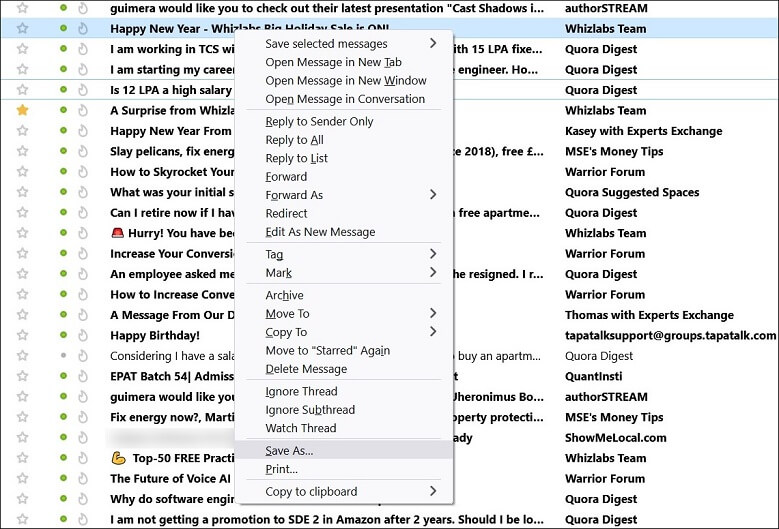The height and width of the screenshot is (529, 779).
Task: Expand the Tag submenu
Action: 344,254
